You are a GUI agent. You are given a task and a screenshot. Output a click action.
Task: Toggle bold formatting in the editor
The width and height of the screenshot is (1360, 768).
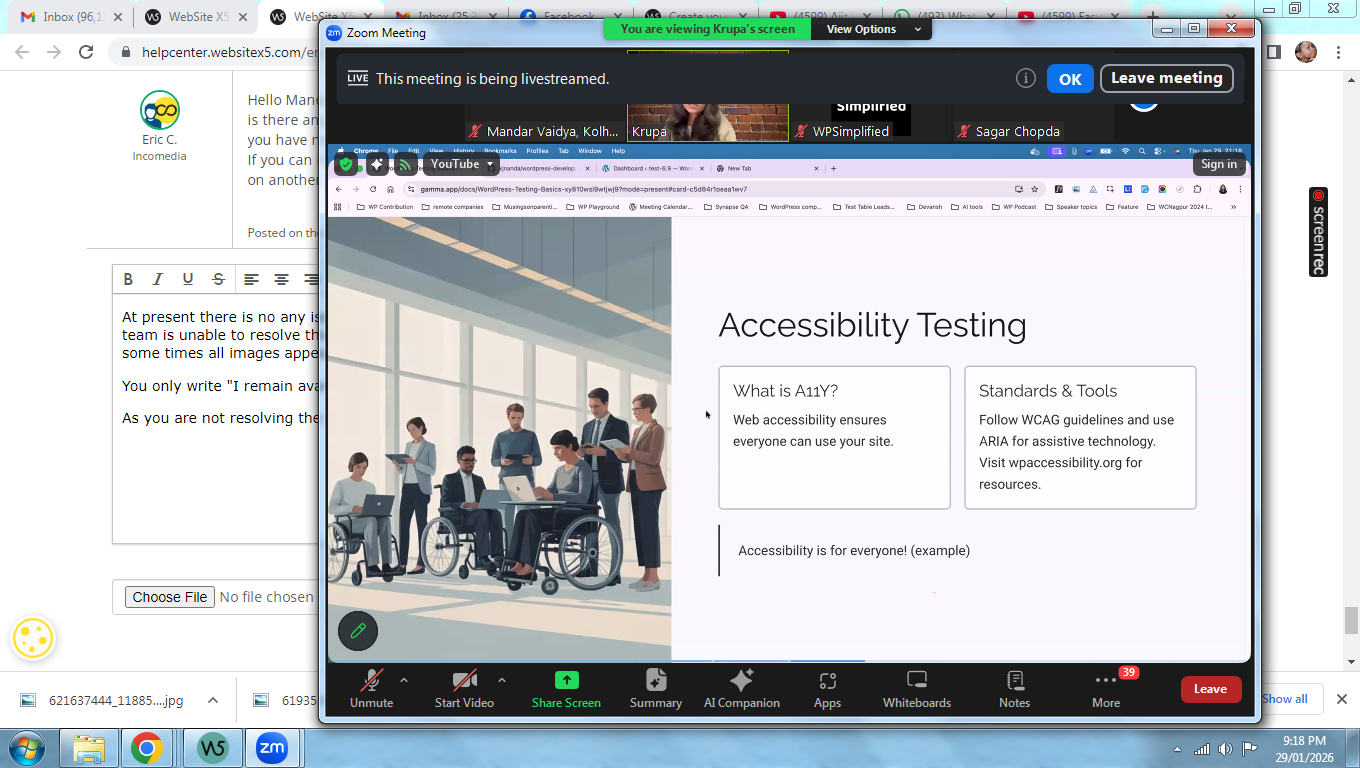(128, 280)
